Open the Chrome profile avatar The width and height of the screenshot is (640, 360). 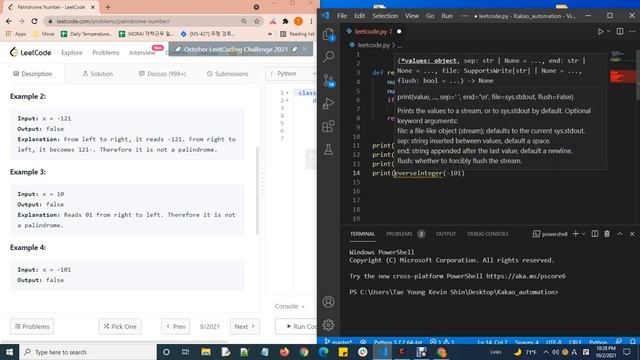coord(298,21)
